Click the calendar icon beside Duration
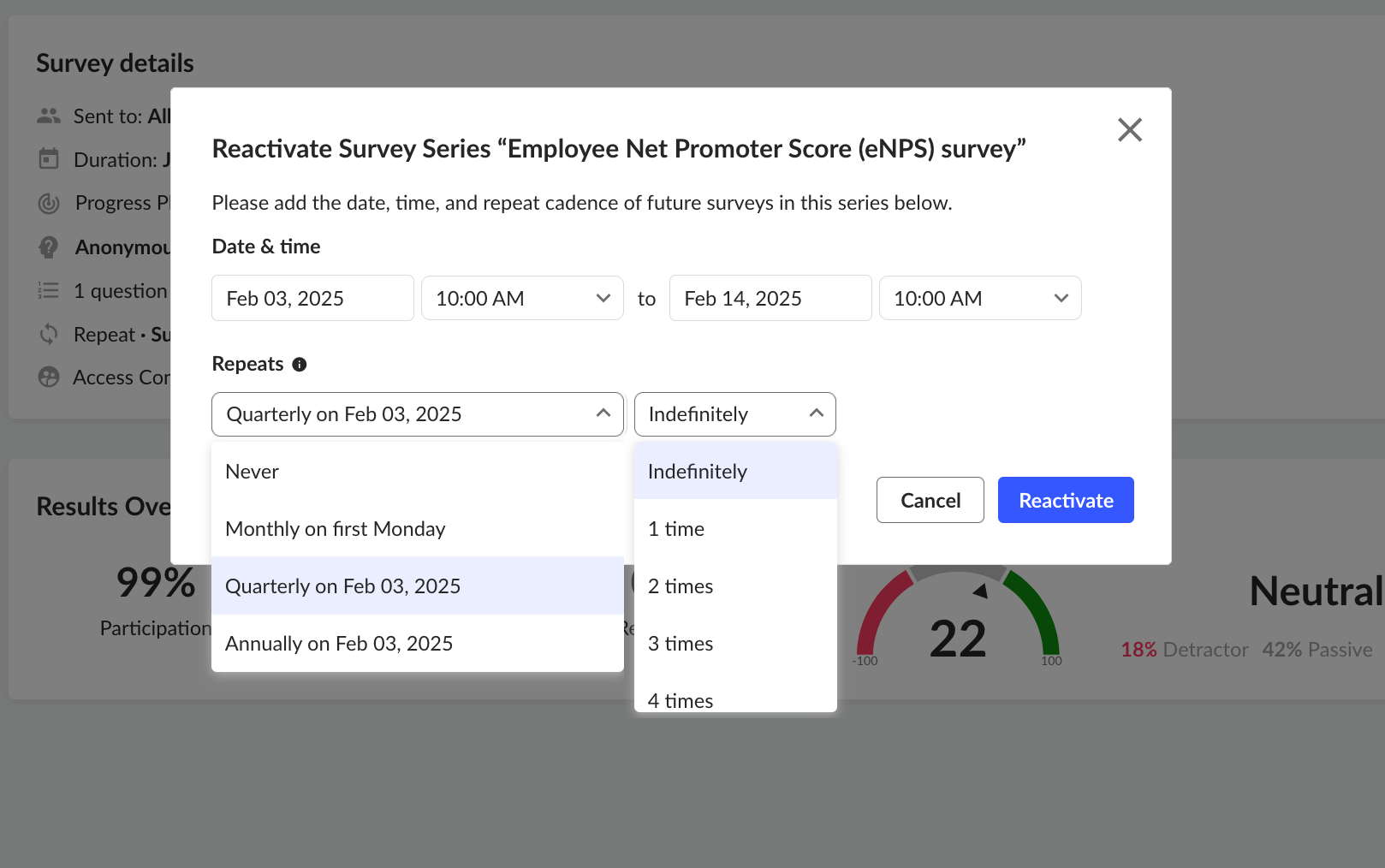The image size is (1385, 868). point(49,159)
